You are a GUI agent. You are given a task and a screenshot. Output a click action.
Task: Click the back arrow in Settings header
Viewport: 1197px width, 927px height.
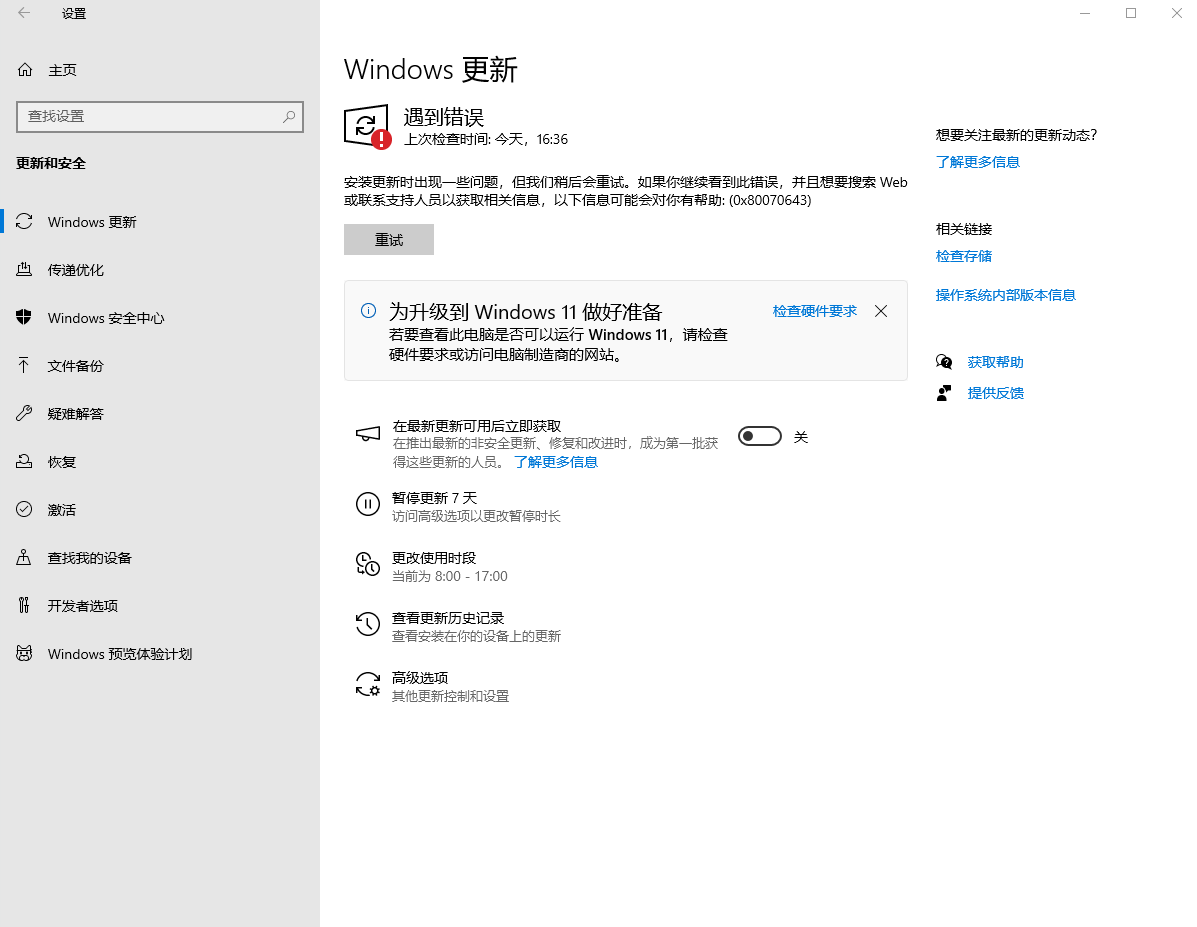(x=24, y=13)
